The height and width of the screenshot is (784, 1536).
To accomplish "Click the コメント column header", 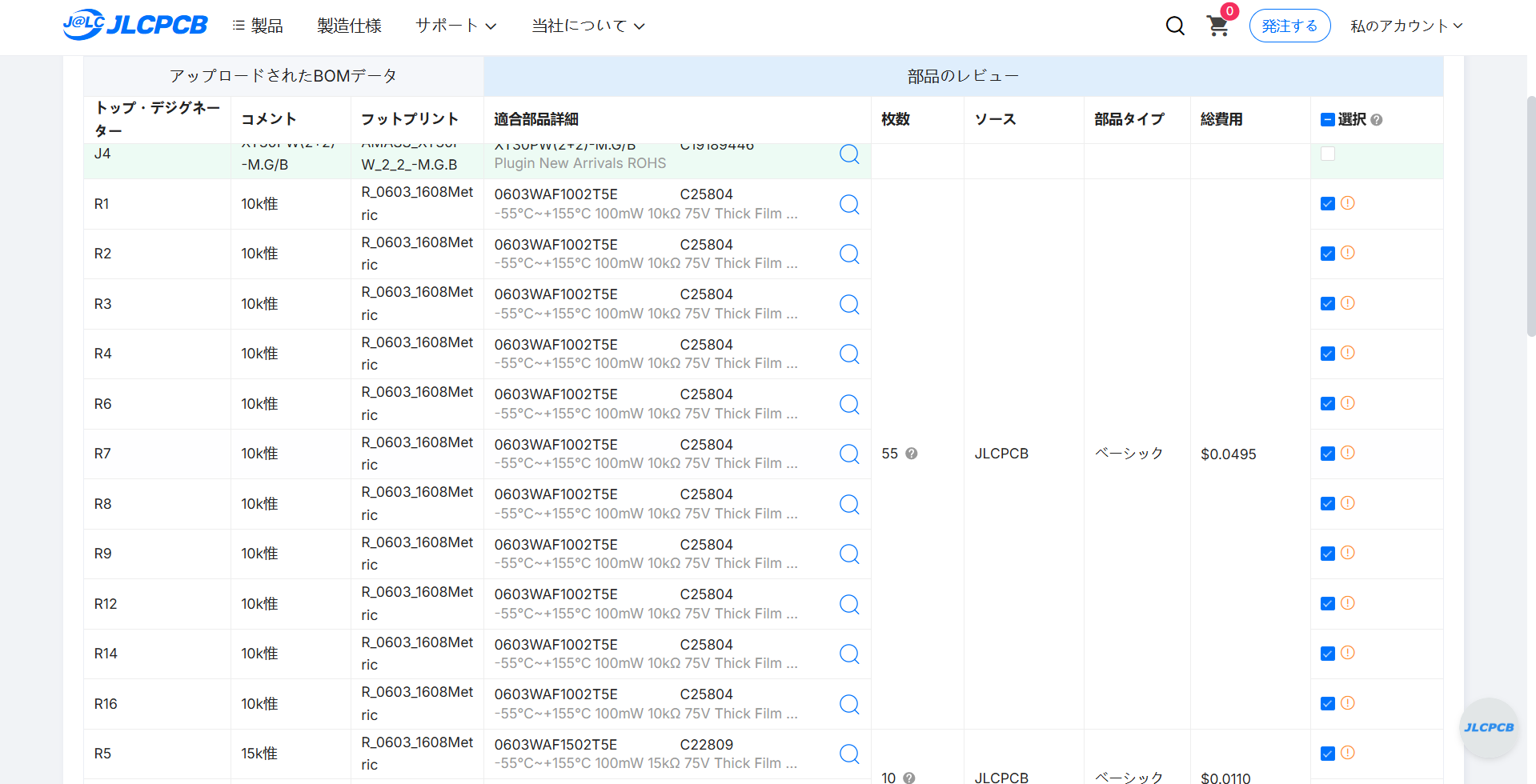I will click(269, 119).
